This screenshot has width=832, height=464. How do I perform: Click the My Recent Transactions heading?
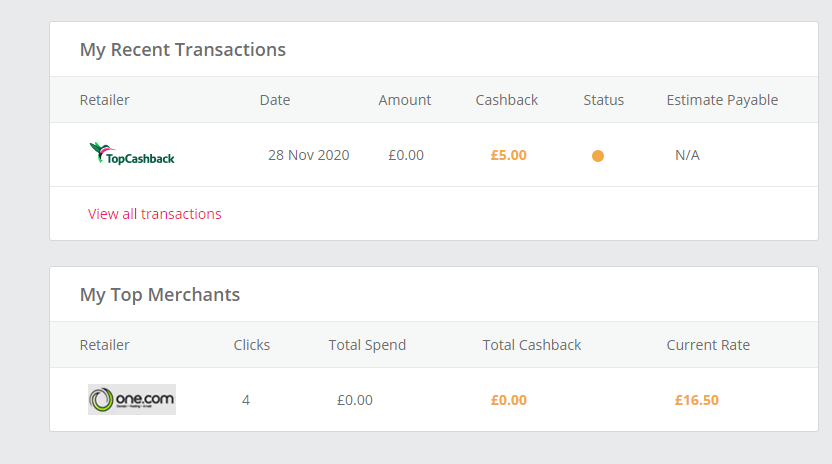click(183, 50)
